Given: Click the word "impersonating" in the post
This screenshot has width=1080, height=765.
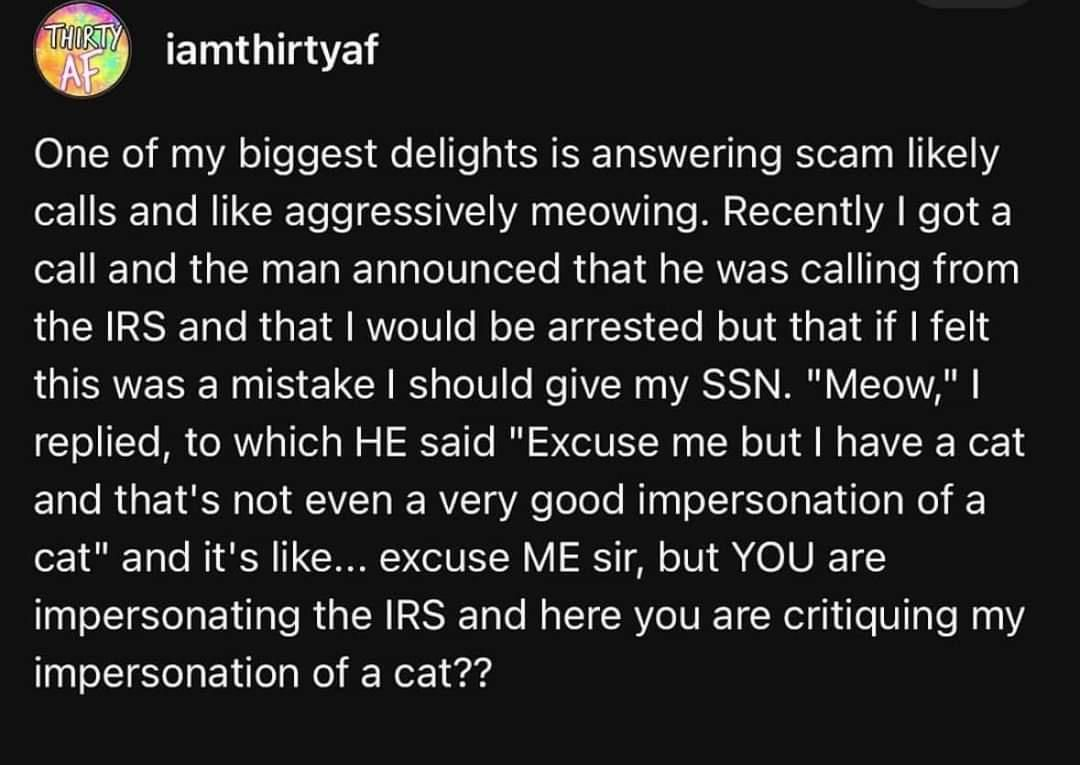Looking at the screenshot, I should point(167,616).
